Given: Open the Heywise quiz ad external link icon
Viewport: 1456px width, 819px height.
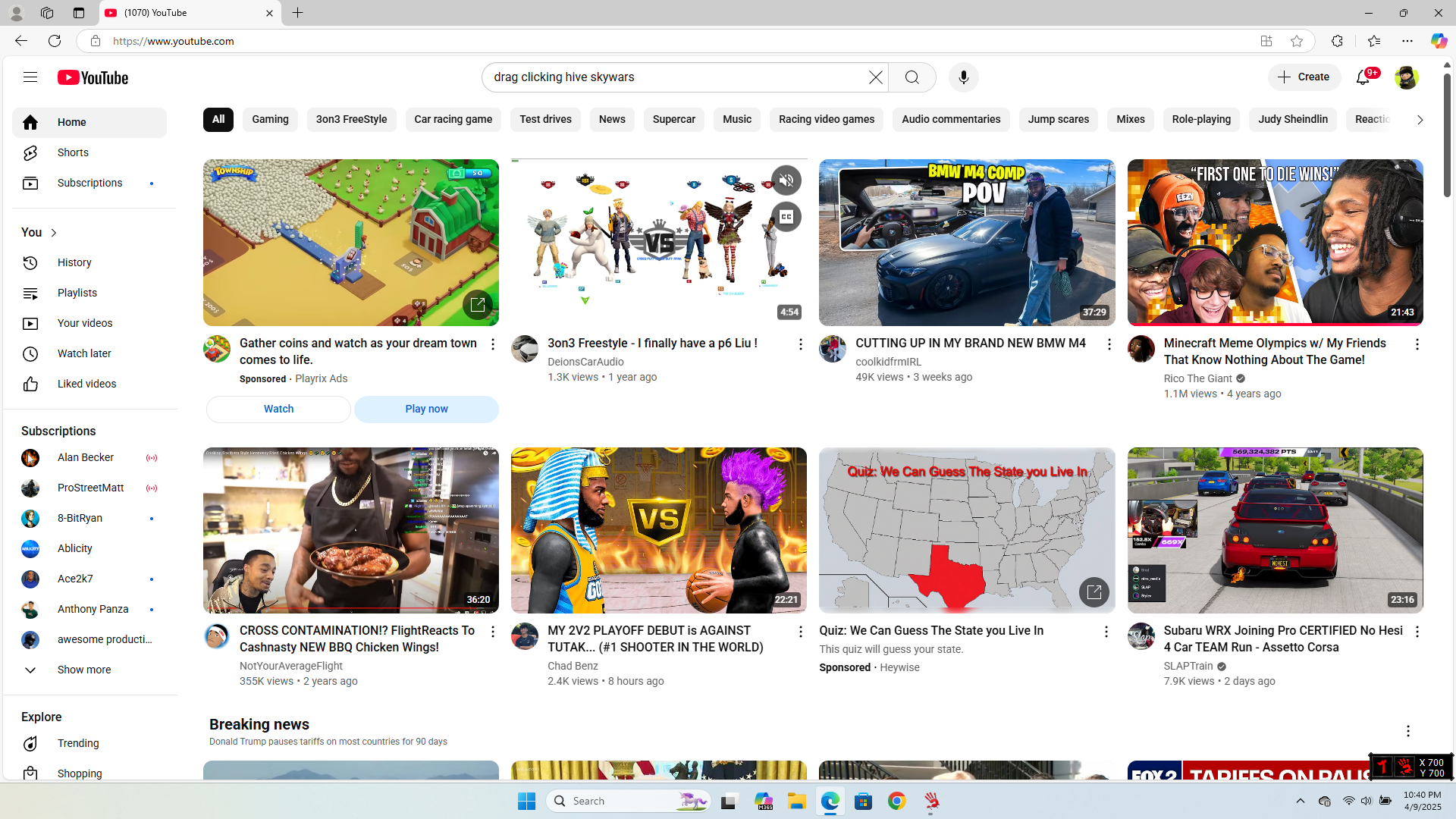Looking at the screenshot, I should [x=1094, y=592].
